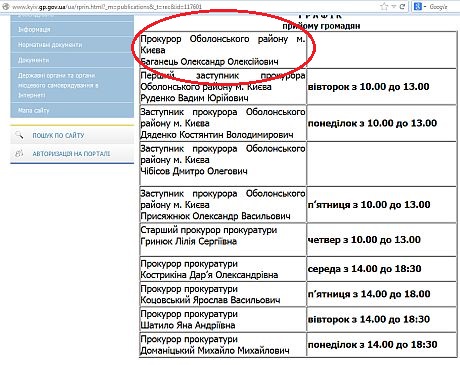Image resolution: width=460 pixels, height=365 pixels.
Task: Select the name Присяжнюк Олександр Васильович
Action: coord(215,216)
